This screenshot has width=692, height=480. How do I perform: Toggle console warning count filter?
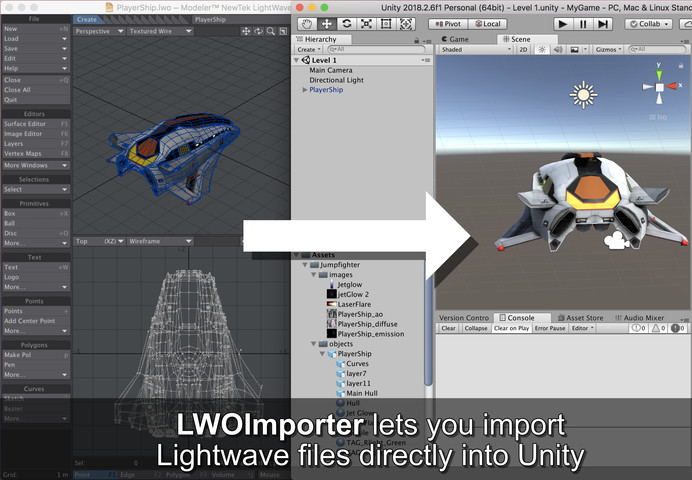click(658, 328)
